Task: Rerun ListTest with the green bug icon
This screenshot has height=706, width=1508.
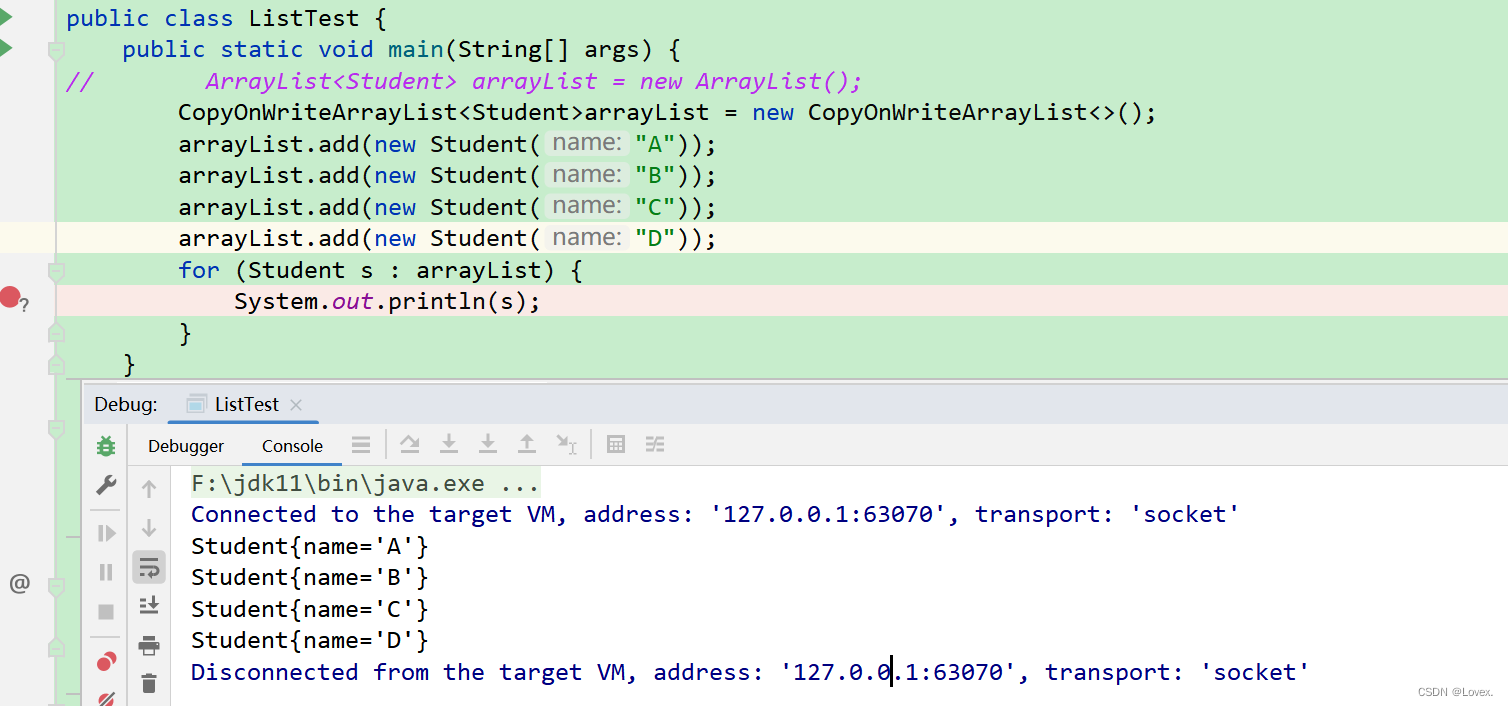Action: pyautogui.click(x=105, y=446)
